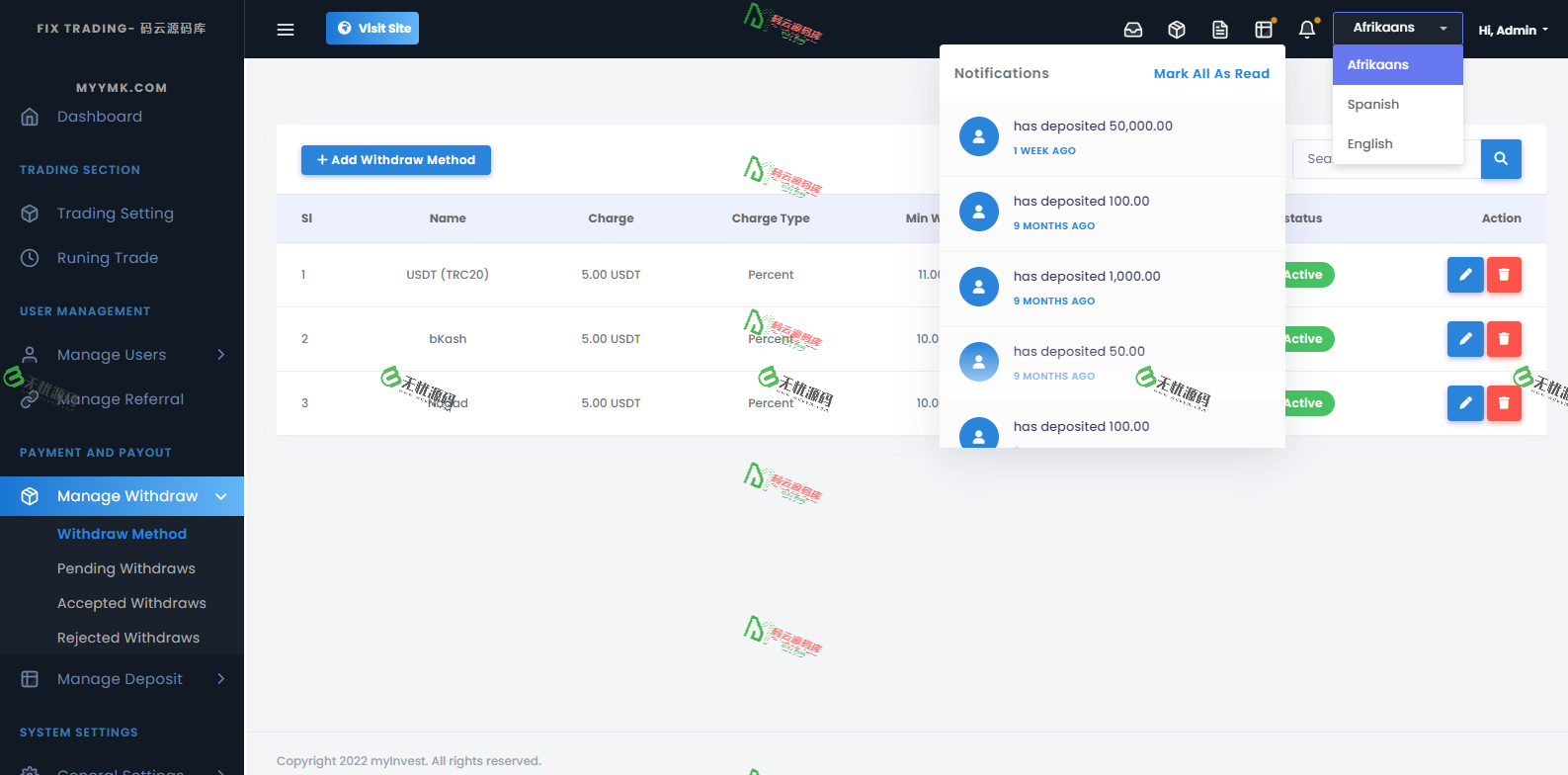Delete the bKash withdraw method
The width and height of the screenshot is (1568, 775).
click(1503, 339)
